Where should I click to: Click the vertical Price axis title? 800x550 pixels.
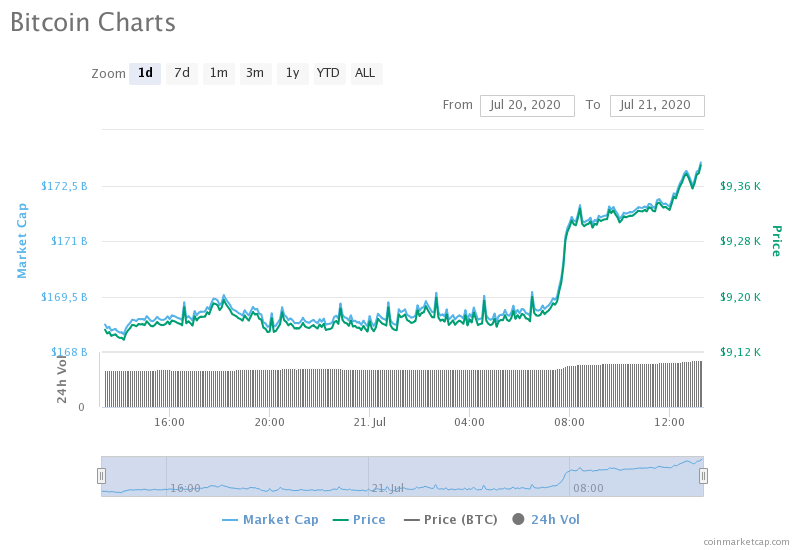(x=776, y=241)
